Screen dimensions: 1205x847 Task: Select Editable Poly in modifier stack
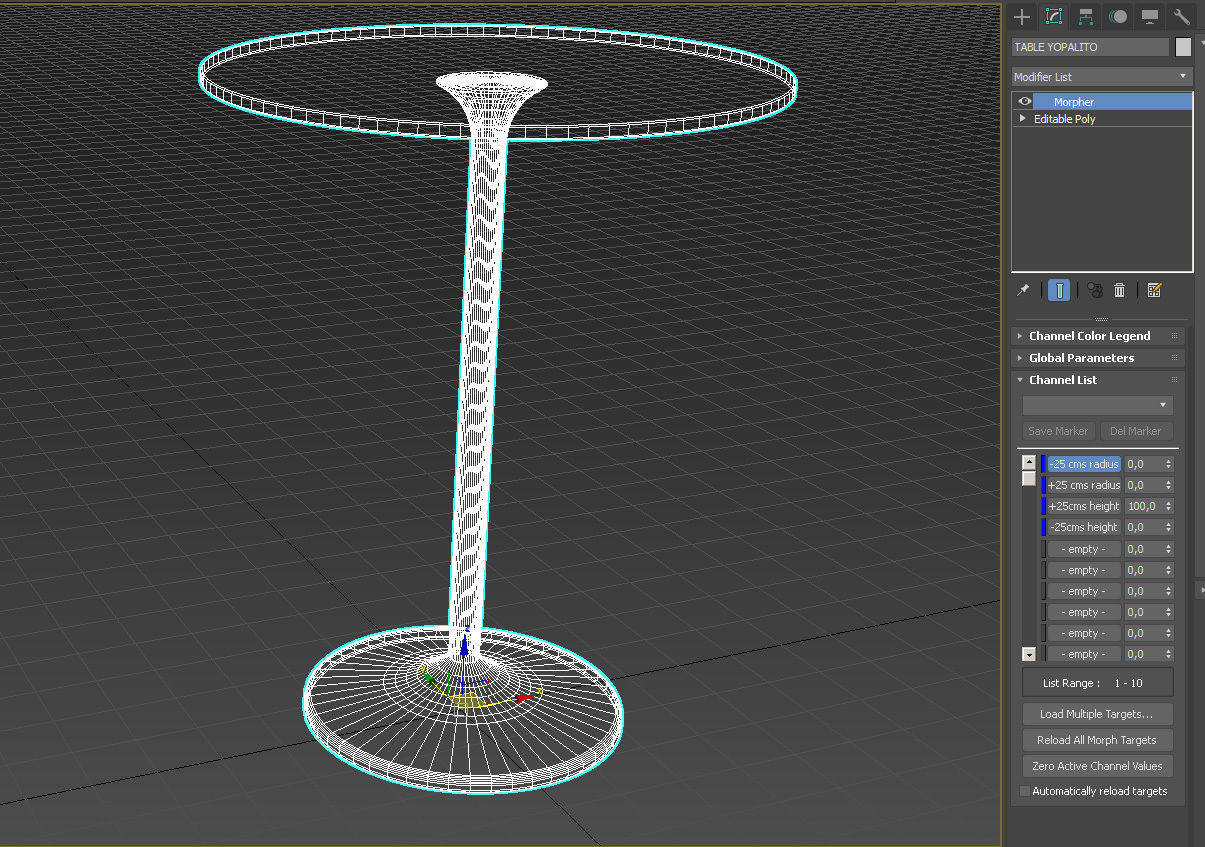click(1064, 119)
